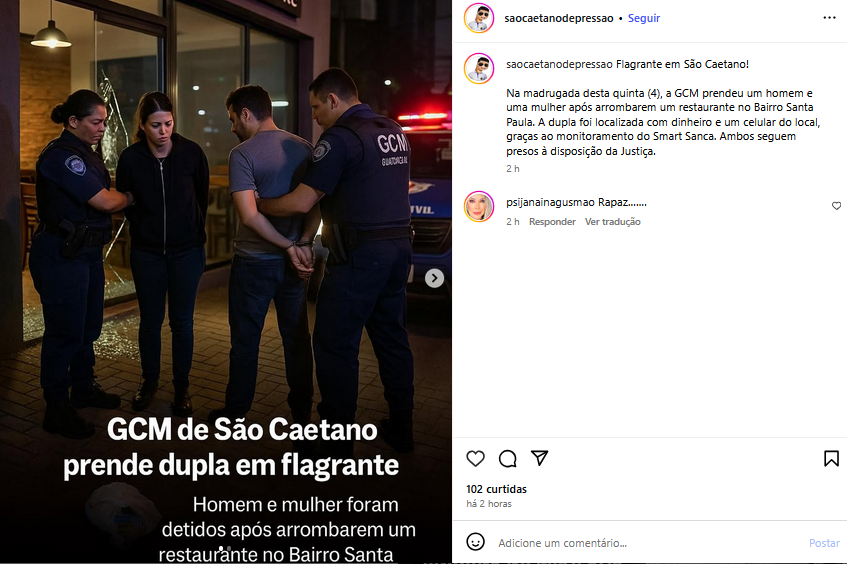Like the psijanainagusmao comment heart
847x564 pixels.
[836, 206]
